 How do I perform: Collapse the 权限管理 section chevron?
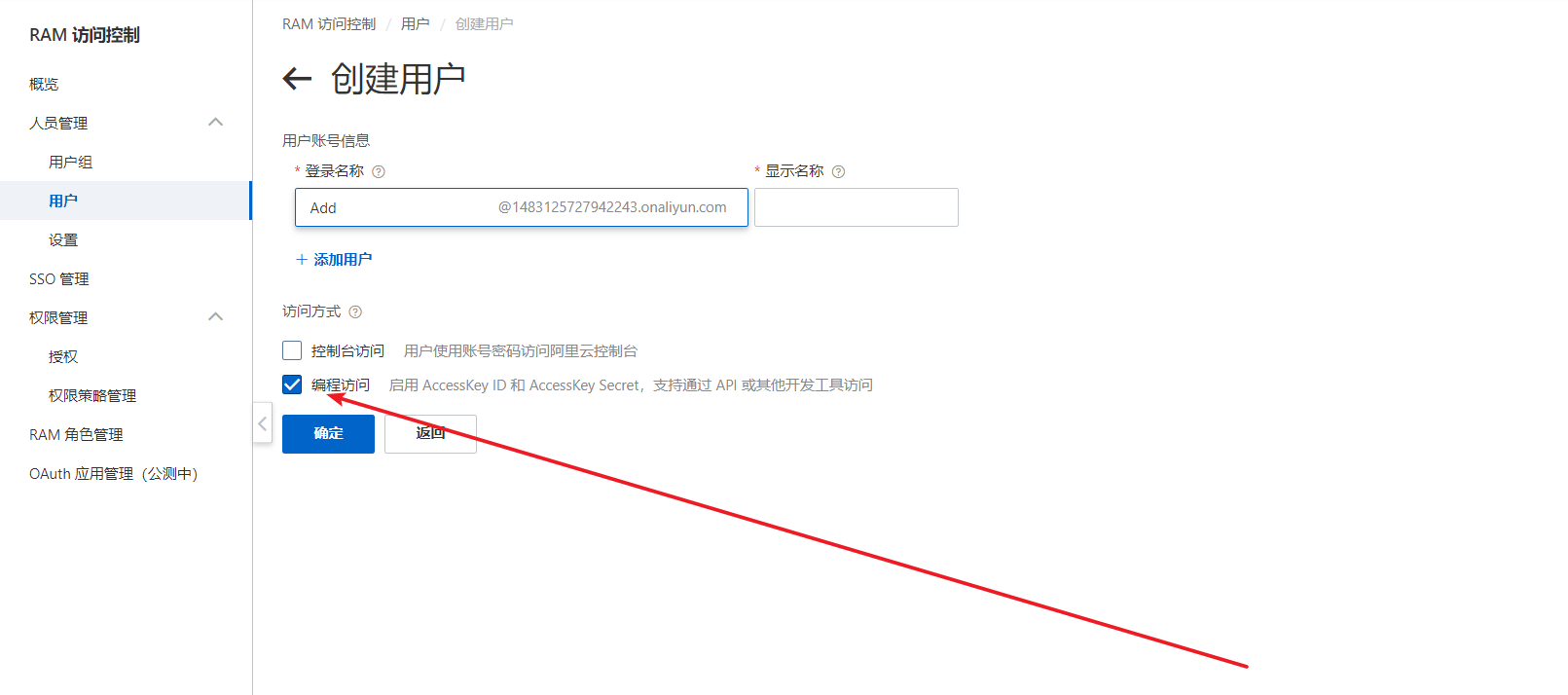pyautogui.click(x=216, y=317)
